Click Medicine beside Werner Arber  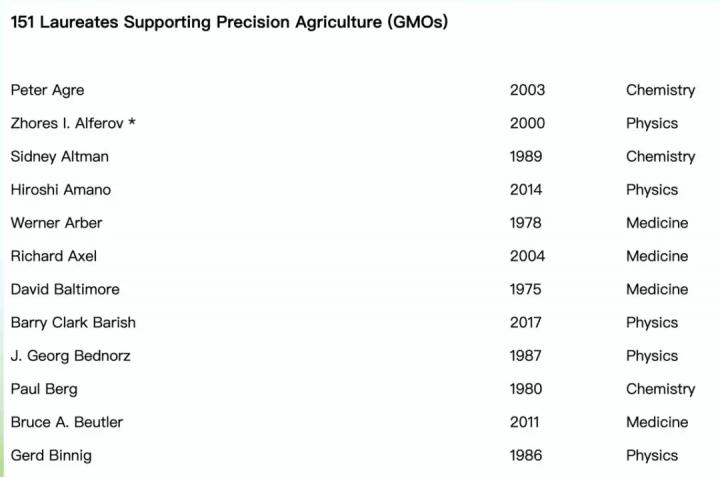point(657,223)
